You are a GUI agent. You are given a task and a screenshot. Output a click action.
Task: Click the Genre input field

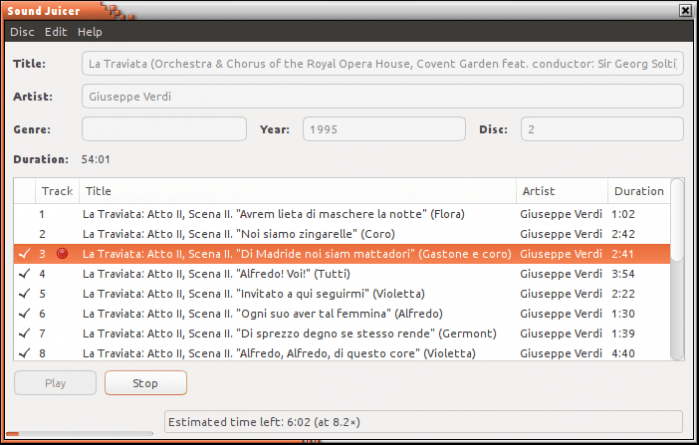click(x=164, y=129)
